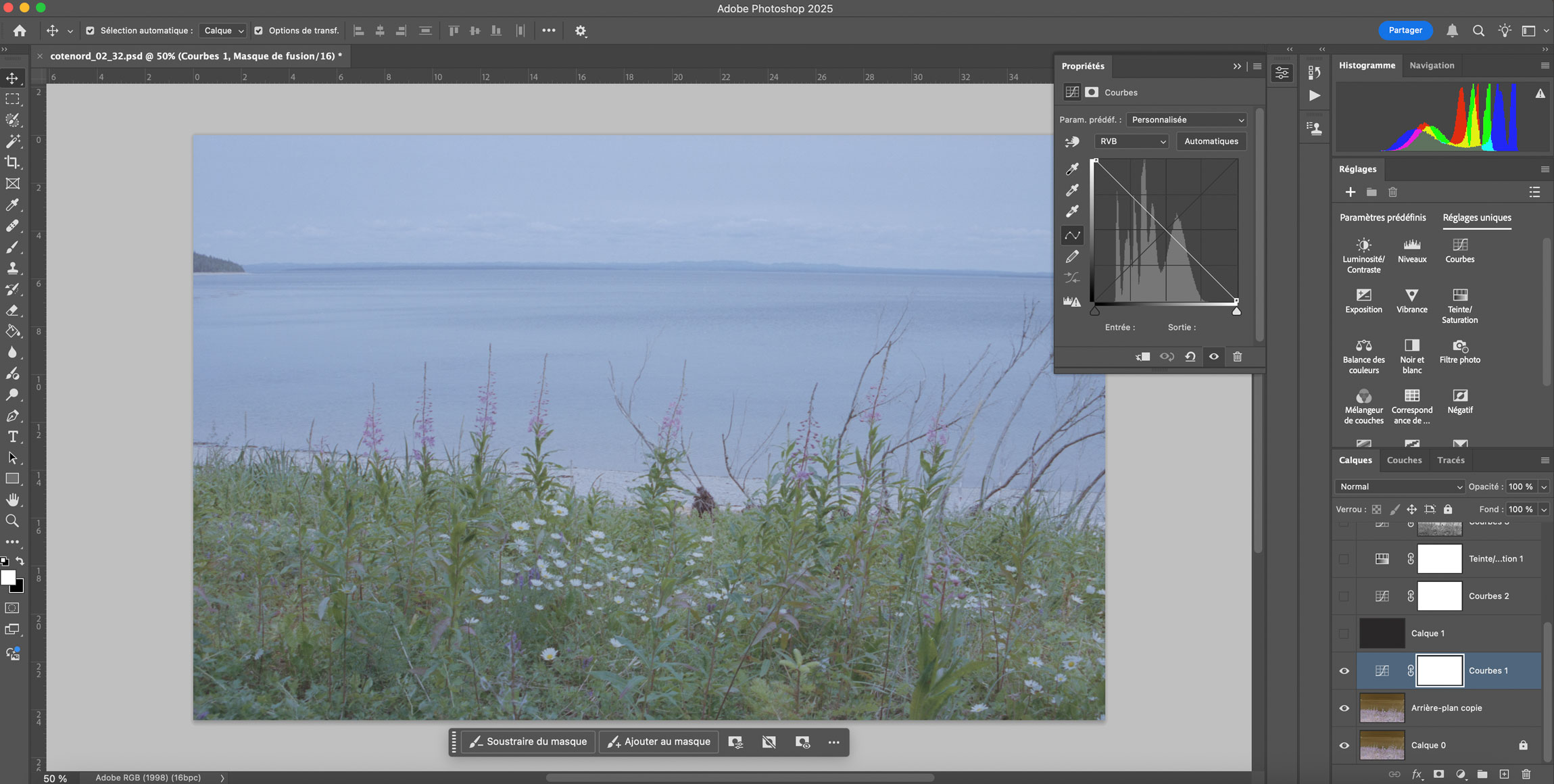Image resolution: width=1554 pixels, height=784 pixels.
Task: Click the Automatiques button
Action: tap(1211, 141)
